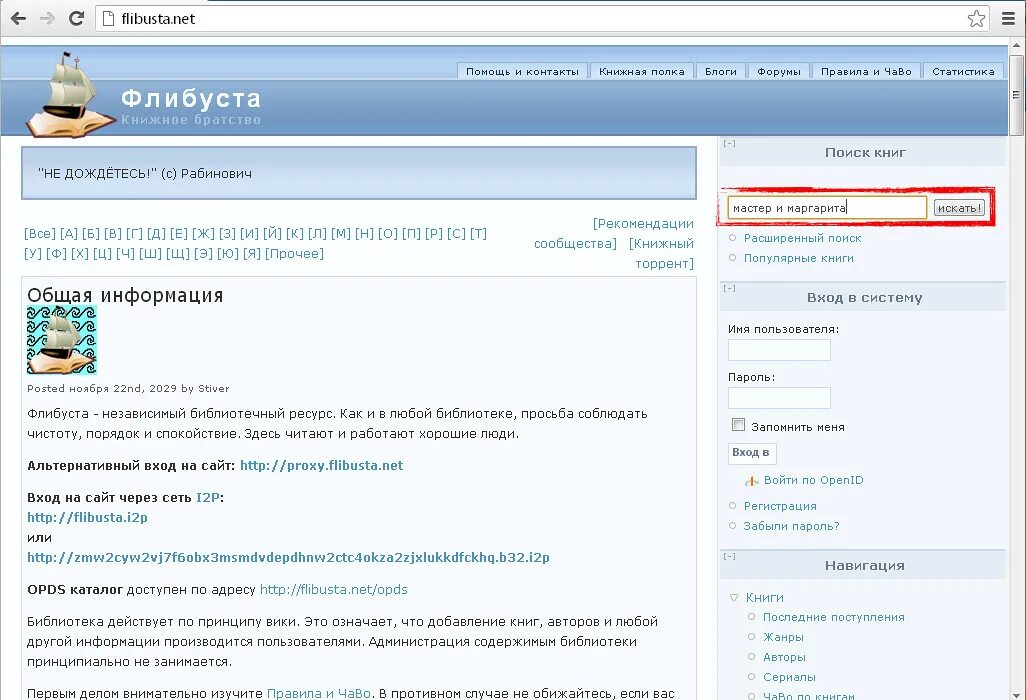The width and height of the screenshot is (1026, 700).
Task: Open Сериалы navigation link
Action: click(789, 677)
